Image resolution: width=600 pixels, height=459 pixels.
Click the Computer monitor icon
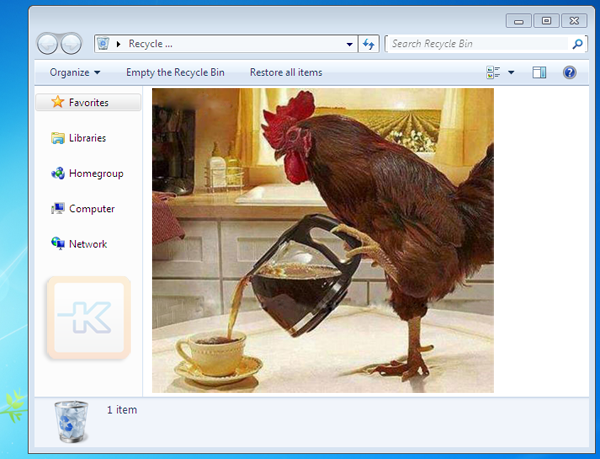coord(58,208)
